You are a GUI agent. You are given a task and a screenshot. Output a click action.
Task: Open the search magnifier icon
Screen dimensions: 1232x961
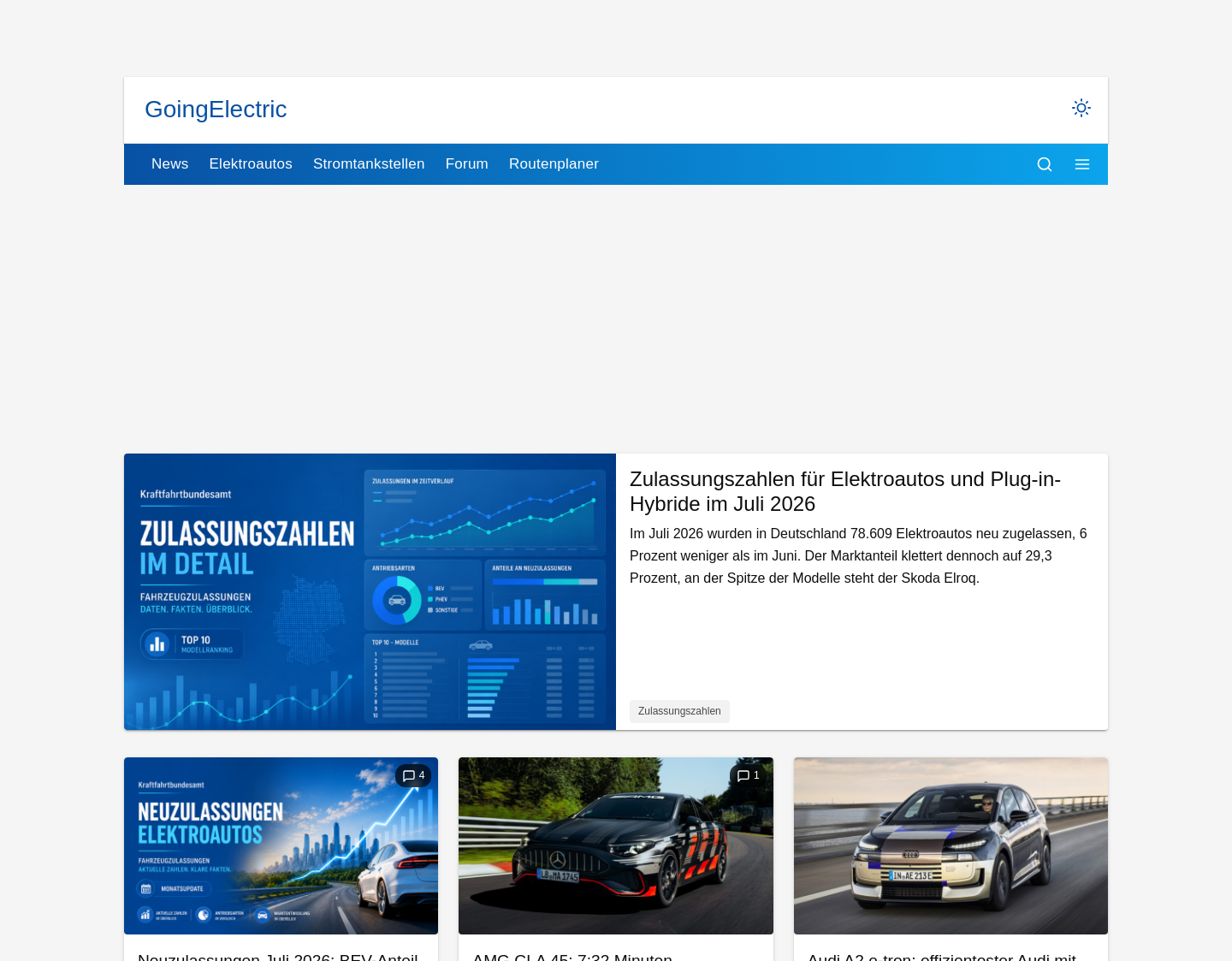click(x=1045, y=164)
